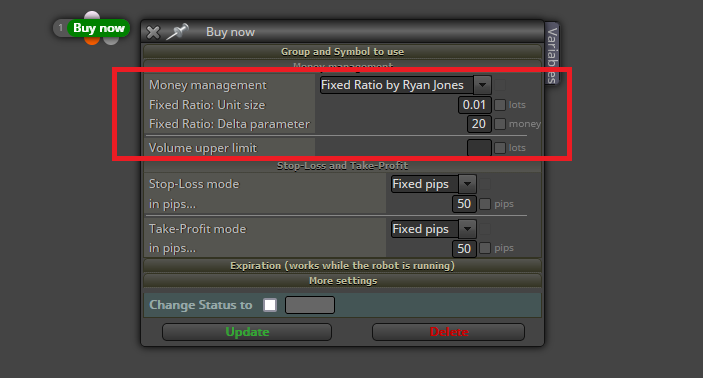
Task: Collapse the Stop-Loss and Take-Profit section
Action: [x=343, y=166]
